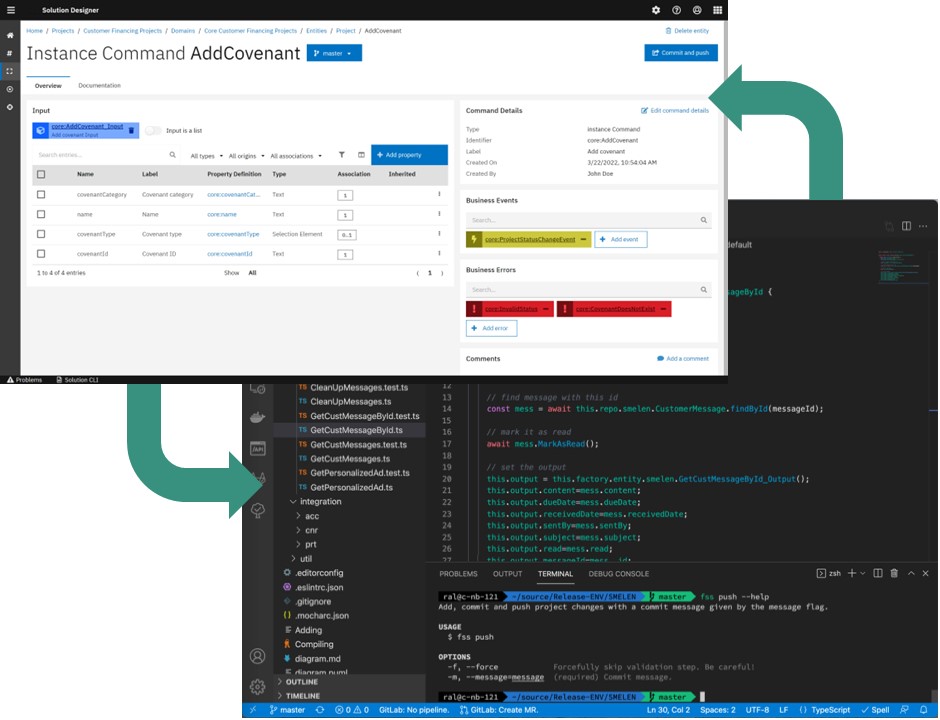
Task: Open the application switcher grid icon
Action: [x=718, y=10]
